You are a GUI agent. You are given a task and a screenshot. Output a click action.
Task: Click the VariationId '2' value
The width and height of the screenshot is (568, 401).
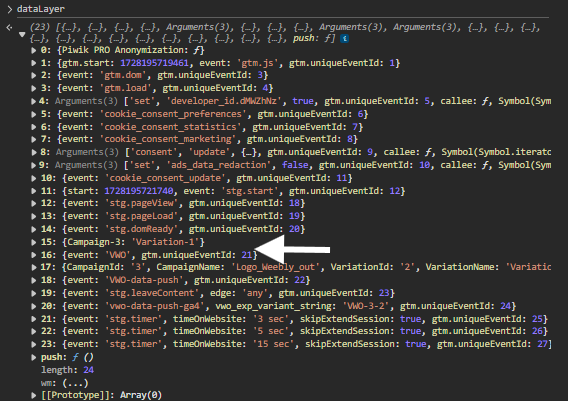(x=408, y=267)
